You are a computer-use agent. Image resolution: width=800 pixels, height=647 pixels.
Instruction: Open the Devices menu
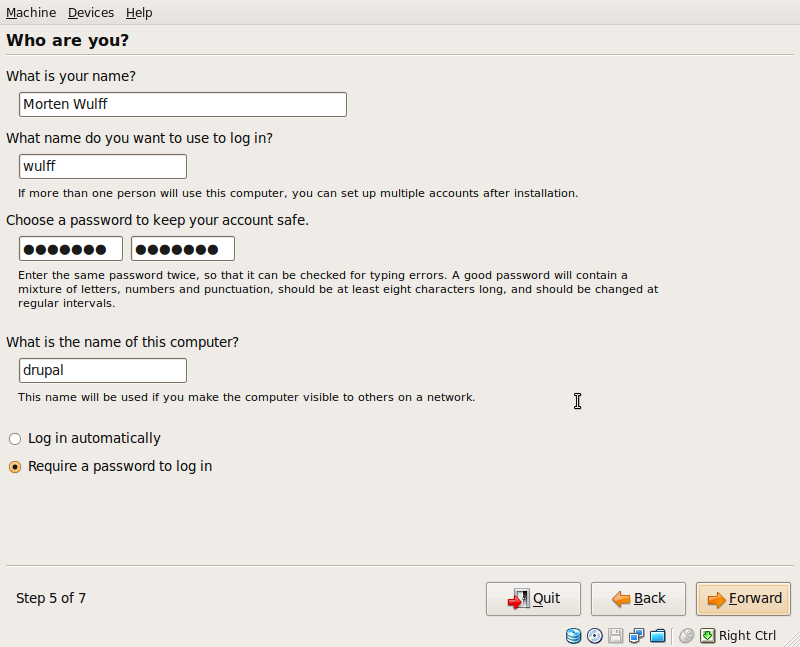pyautogui.click(x=91, y=12)
